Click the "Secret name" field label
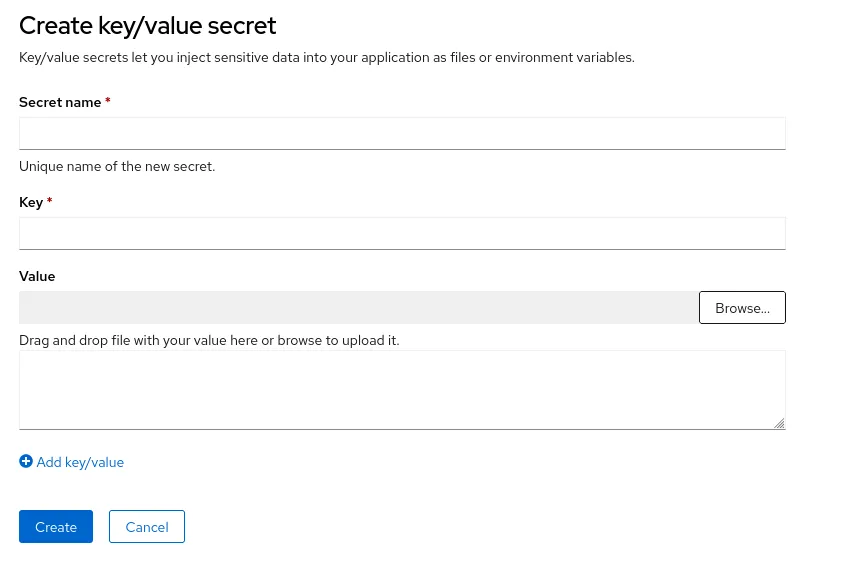Image resolution: width=844 pixels, height=574 pixels. coord(60,102)
